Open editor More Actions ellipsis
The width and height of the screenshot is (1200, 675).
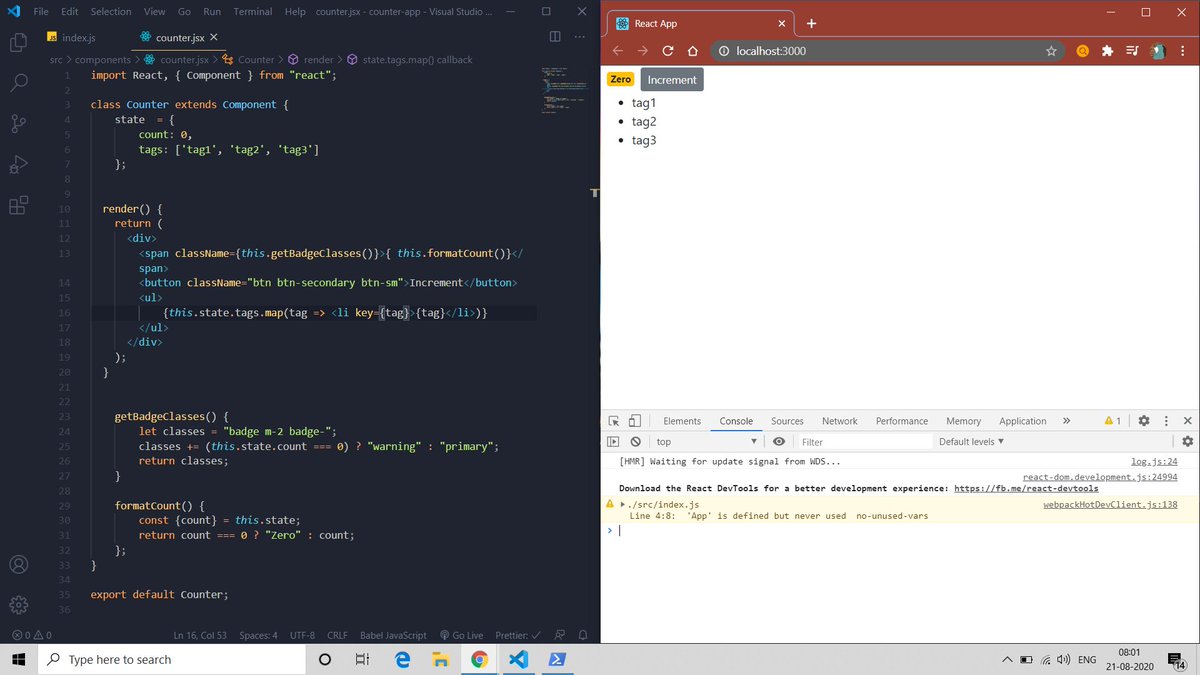click(x=580, y=37)
